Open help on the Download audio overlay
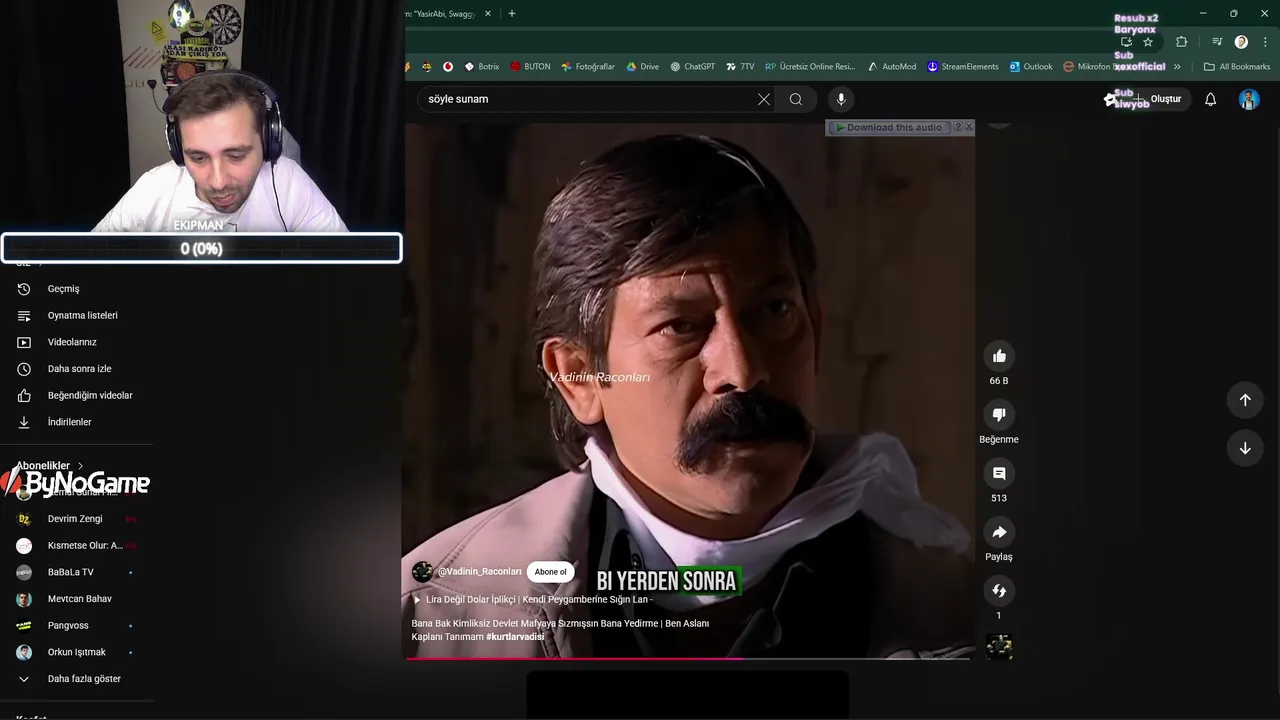 (x=957, y=127)
